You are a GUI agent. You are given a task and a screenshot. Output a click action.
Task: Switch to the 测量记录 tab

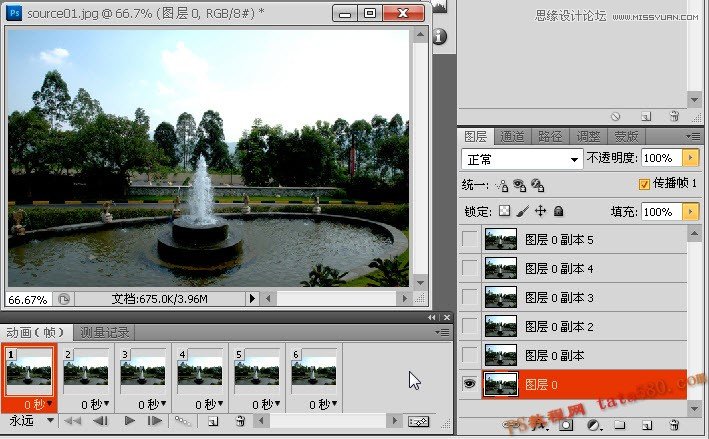click(x=105, y=332)
